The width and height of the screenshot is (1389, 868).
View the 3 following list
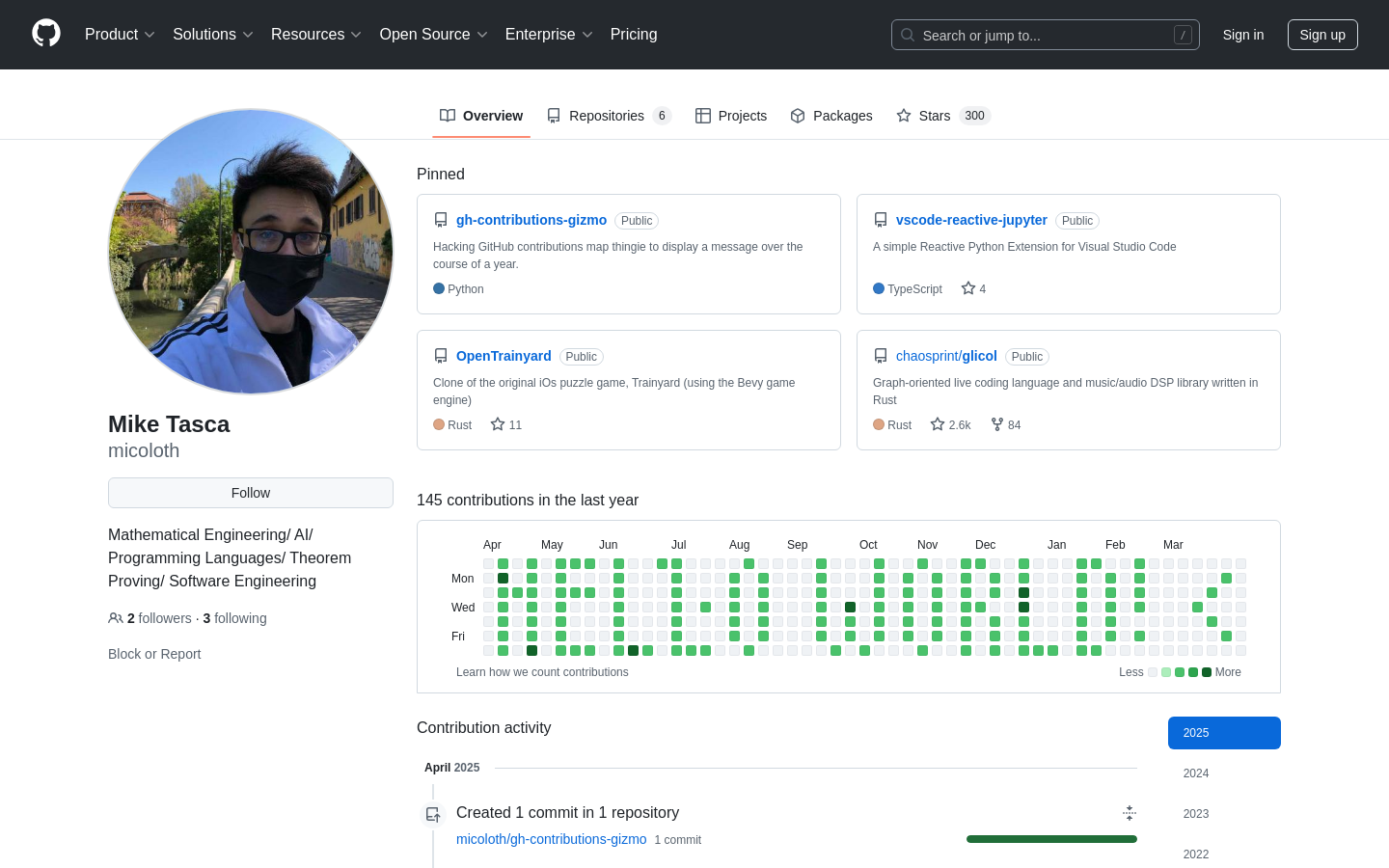(234, 618)
